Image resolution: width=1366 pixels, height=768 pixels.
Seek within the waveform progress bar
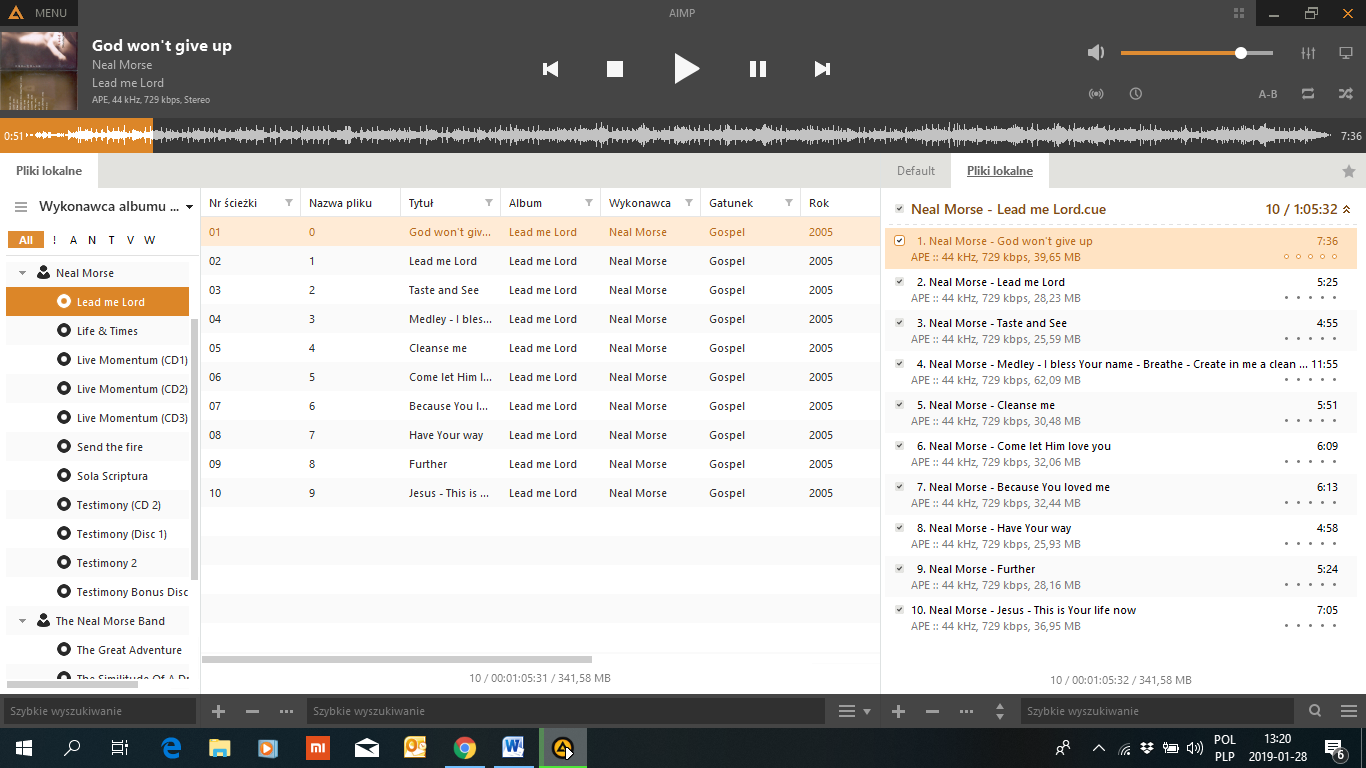pos(683,136)
